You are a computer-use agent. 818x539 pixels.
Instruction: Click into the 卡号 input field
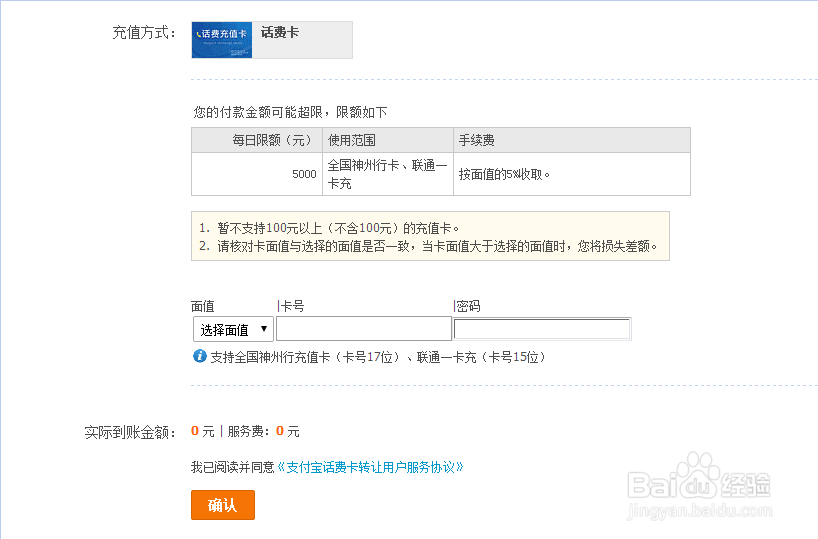click(364, 329)
